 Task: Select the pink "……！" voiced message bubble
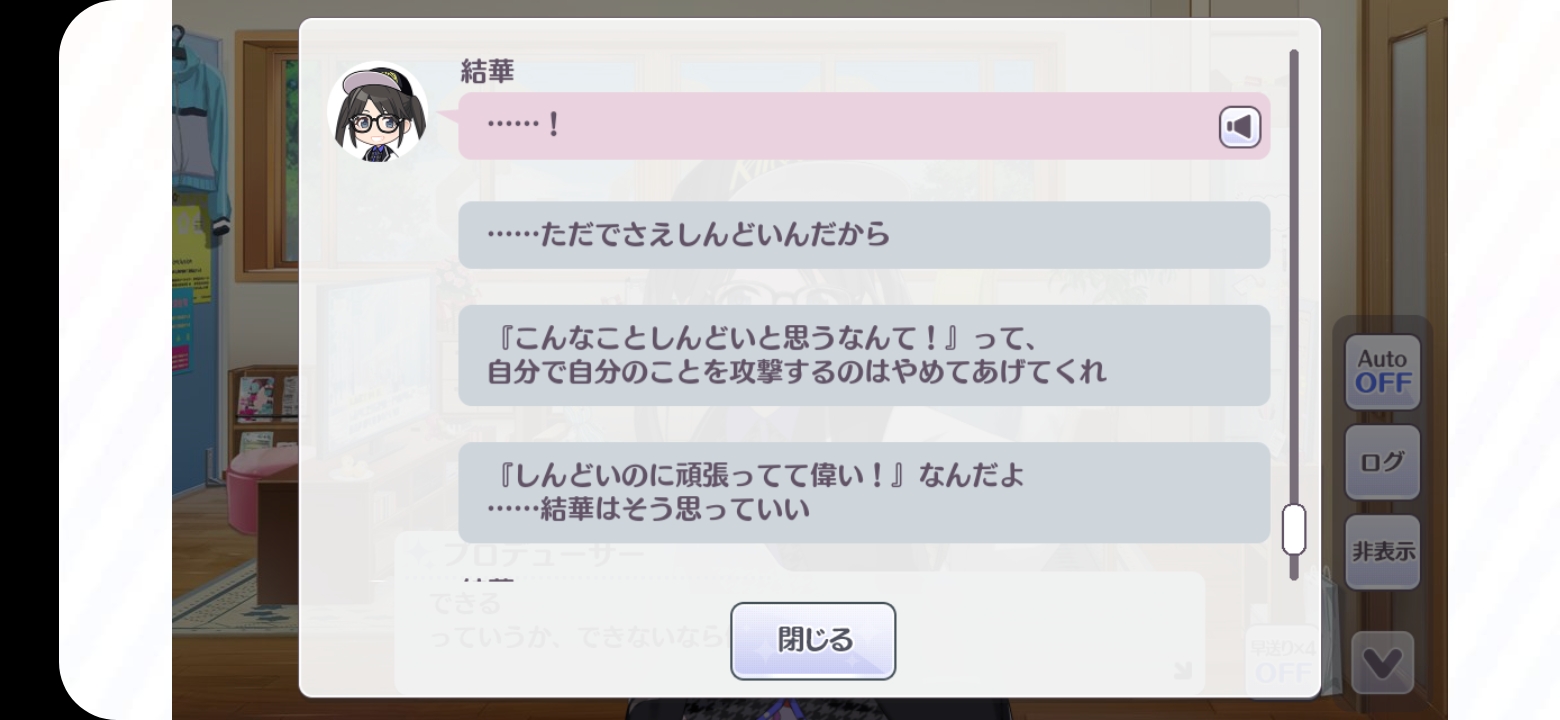(864, 126)
